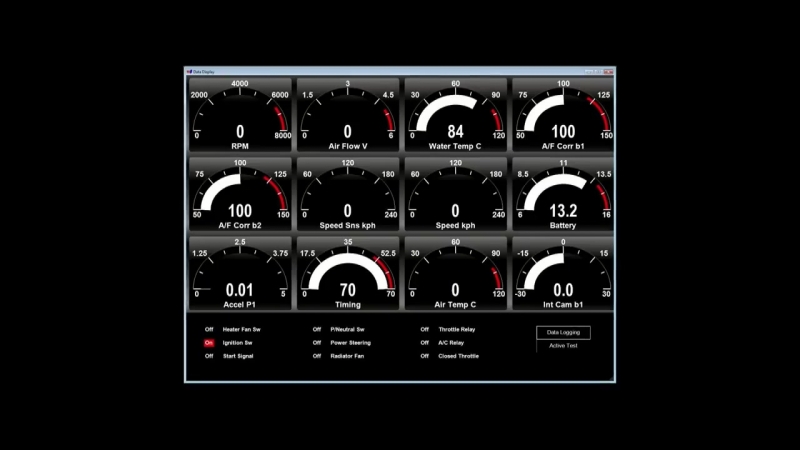
Task: Click the Water Temp C gauge
Action: click(x=455, y=114)
